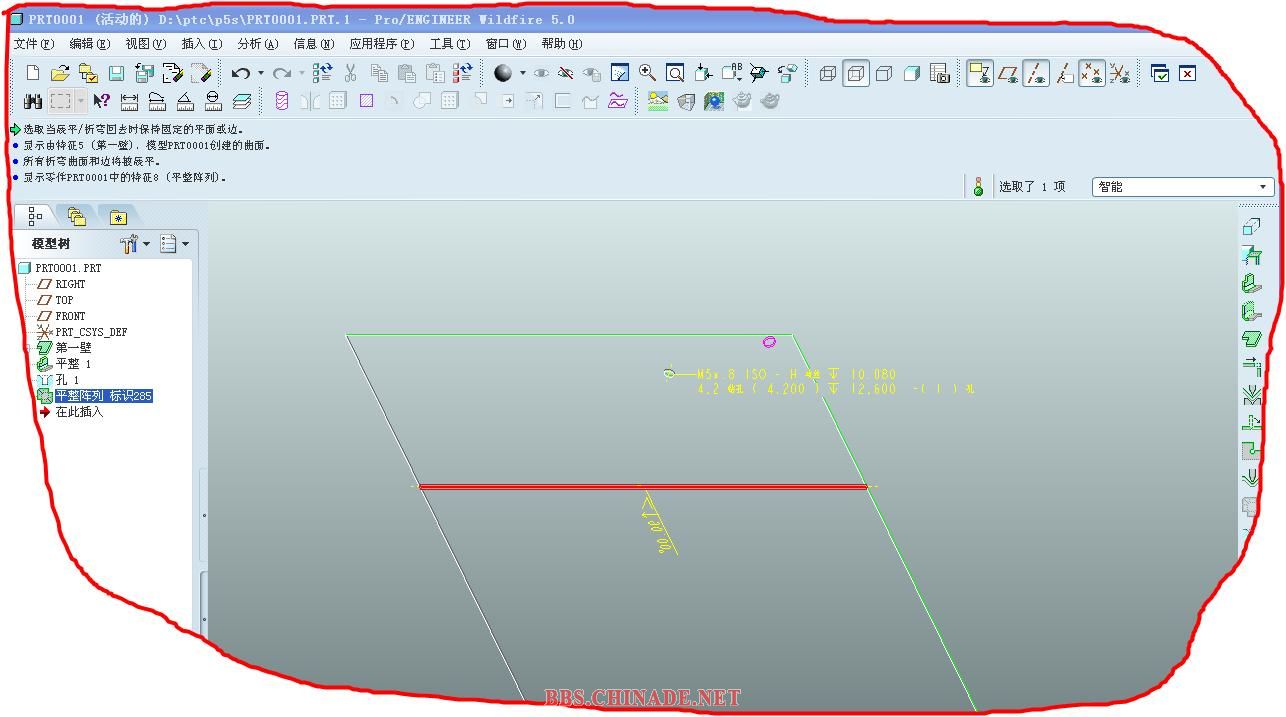Create a new file with the blank page icon
The width and height of the screenshot is (1286, 717).
(33, 73)
